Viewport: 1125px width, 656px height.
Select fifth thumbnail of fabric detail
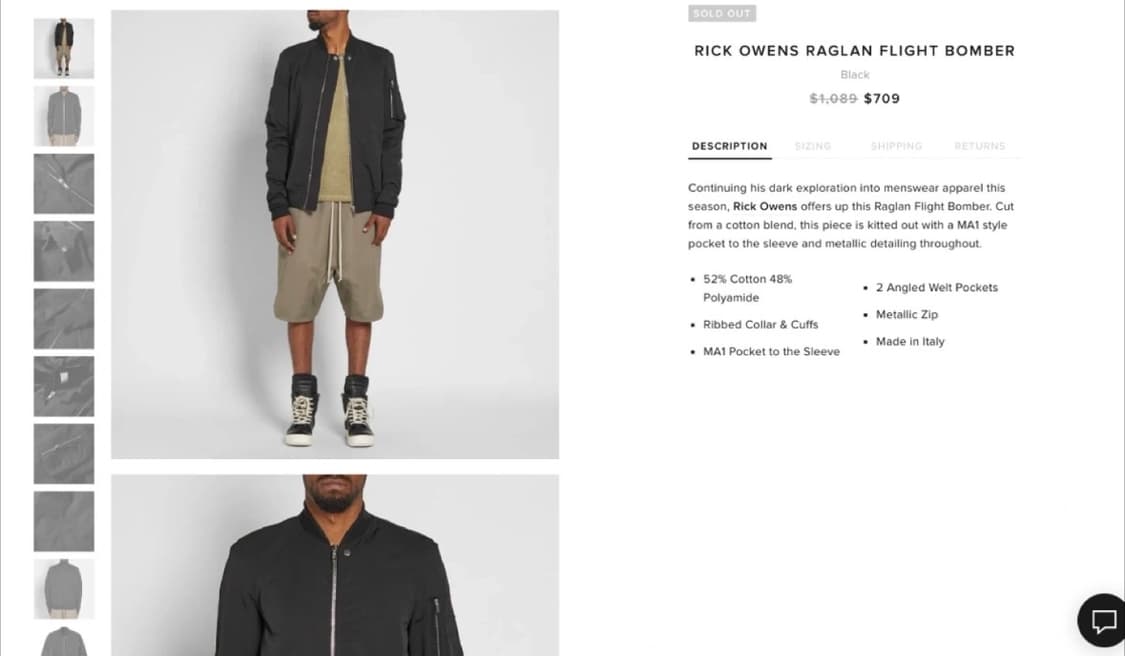tap(64, 319)
